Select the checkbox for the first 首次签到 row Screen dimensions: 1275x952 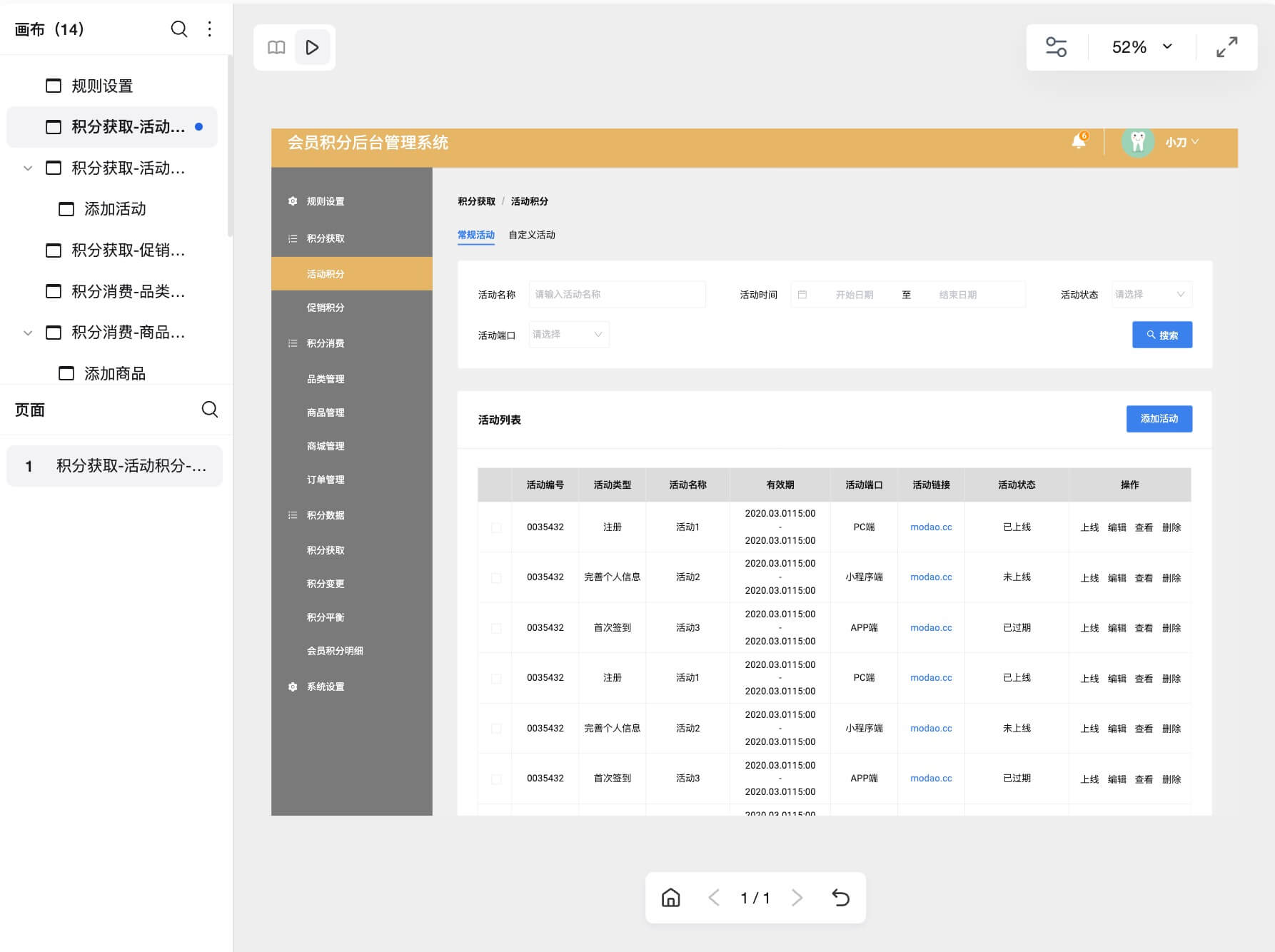tap(496, 628)
